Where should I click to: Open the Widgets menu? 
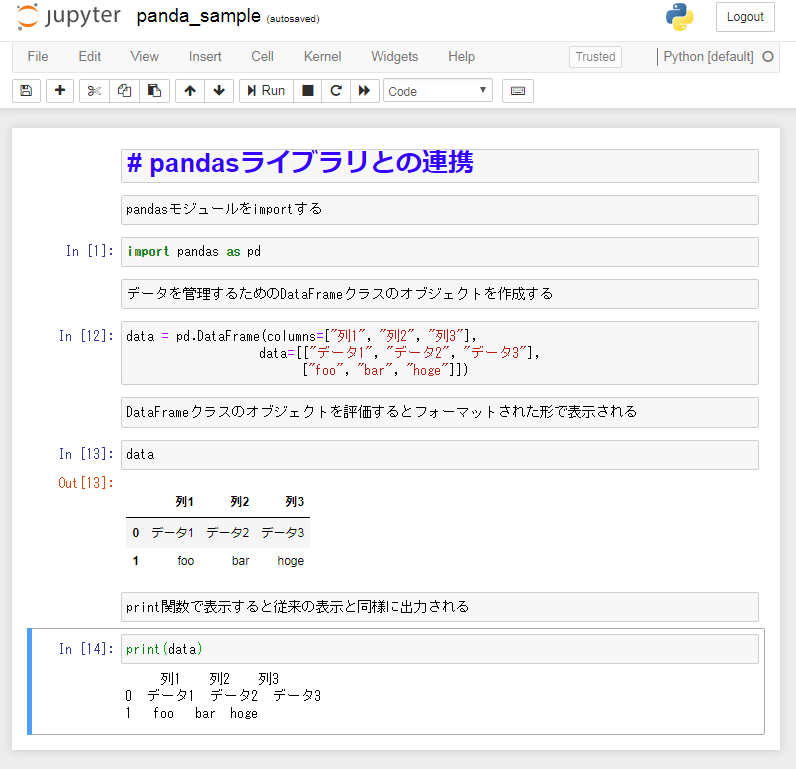coord(394,56)
